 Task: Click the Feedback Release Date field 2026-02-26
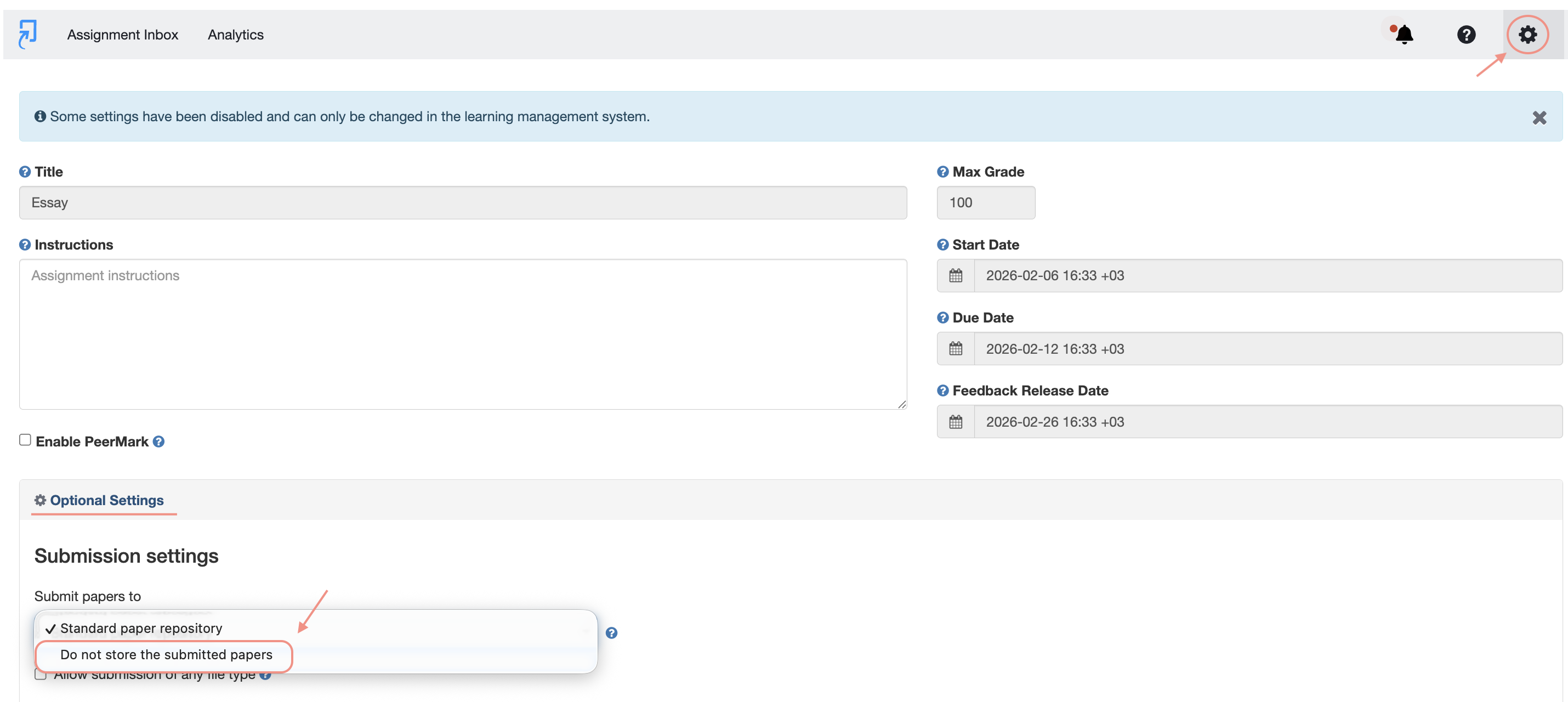1268,422
